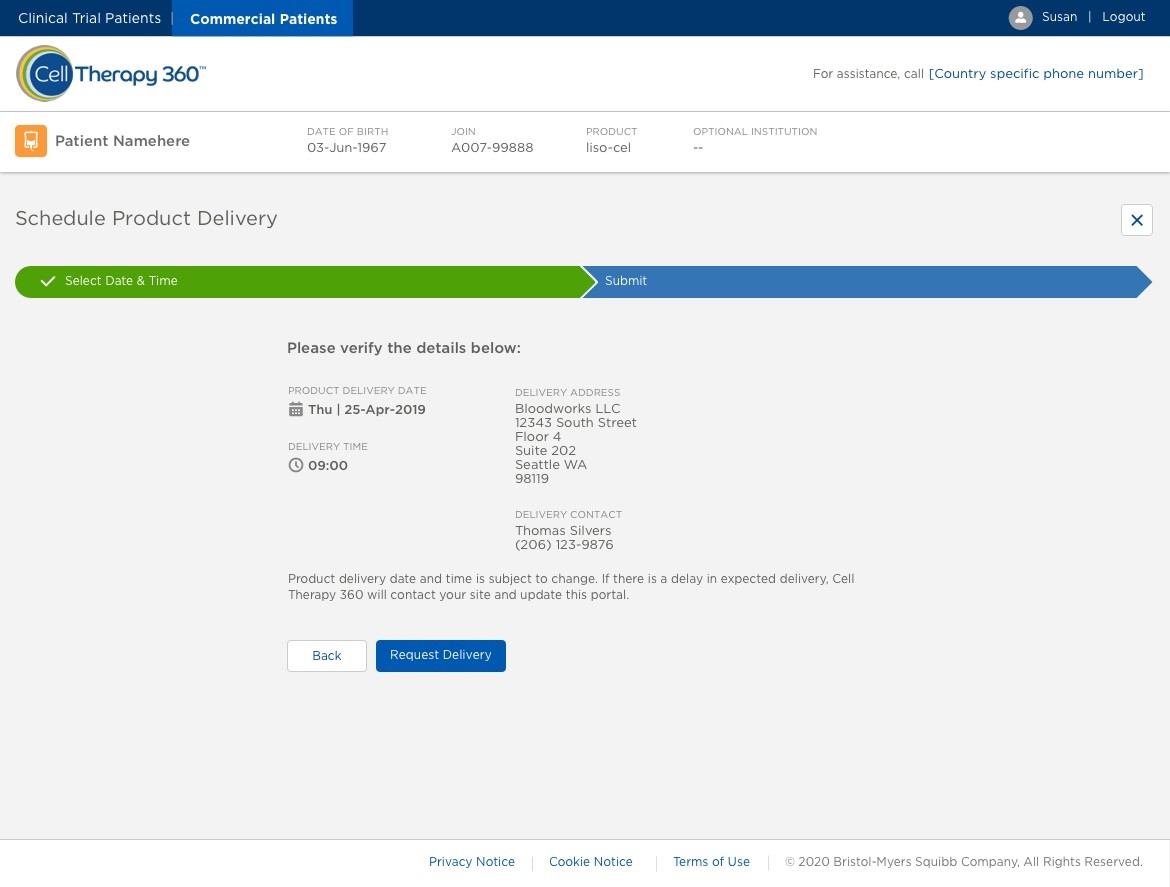Viewport: 1170px width, 887px height.
Task: Open the Cookie Notice link
Action: [590, 862]
